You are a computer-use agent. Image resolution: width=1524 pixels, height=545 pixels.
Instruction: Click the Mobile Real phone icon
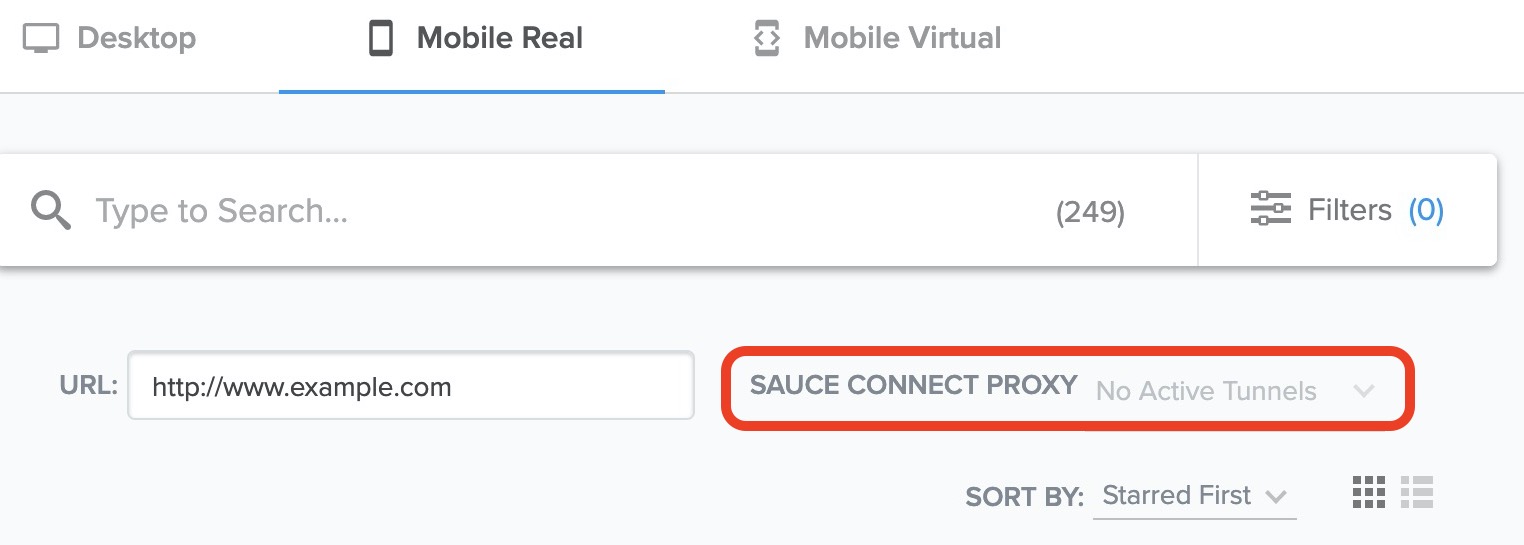point(381,39)
